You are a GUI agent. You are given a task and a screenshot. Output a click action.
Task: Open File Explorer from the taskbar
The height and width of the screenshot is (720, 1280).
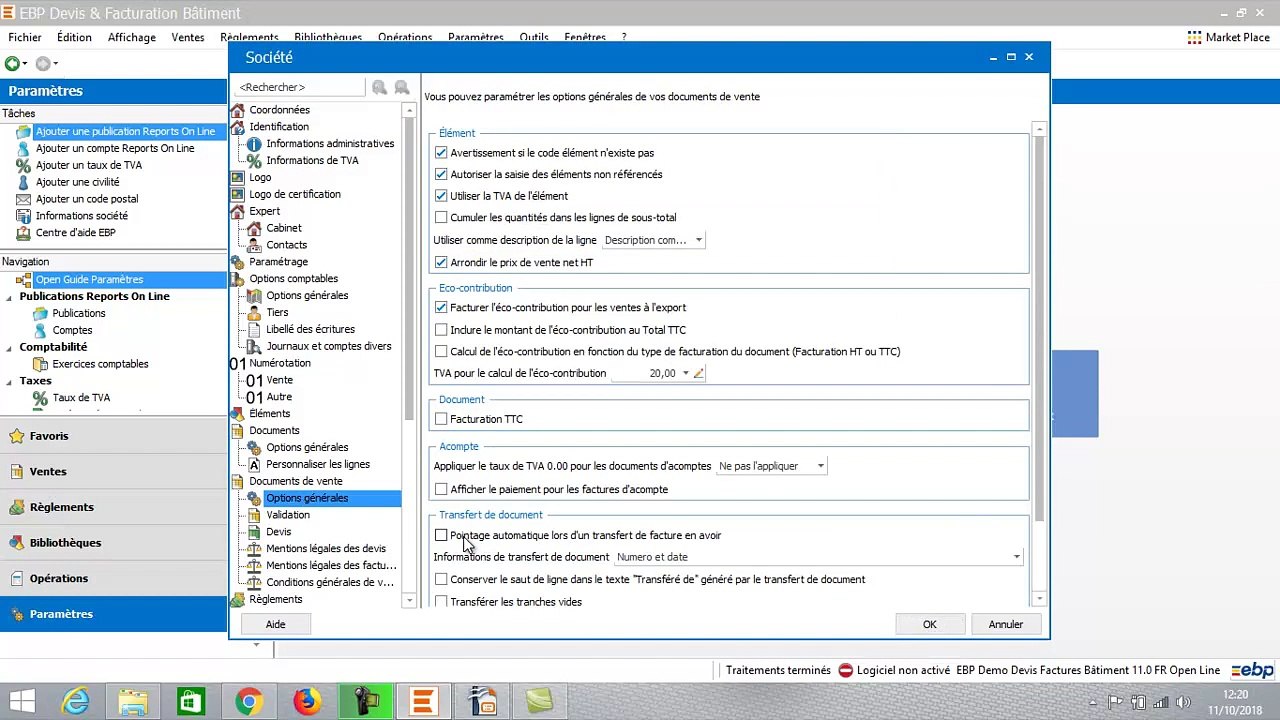click(x=133, y=701)
